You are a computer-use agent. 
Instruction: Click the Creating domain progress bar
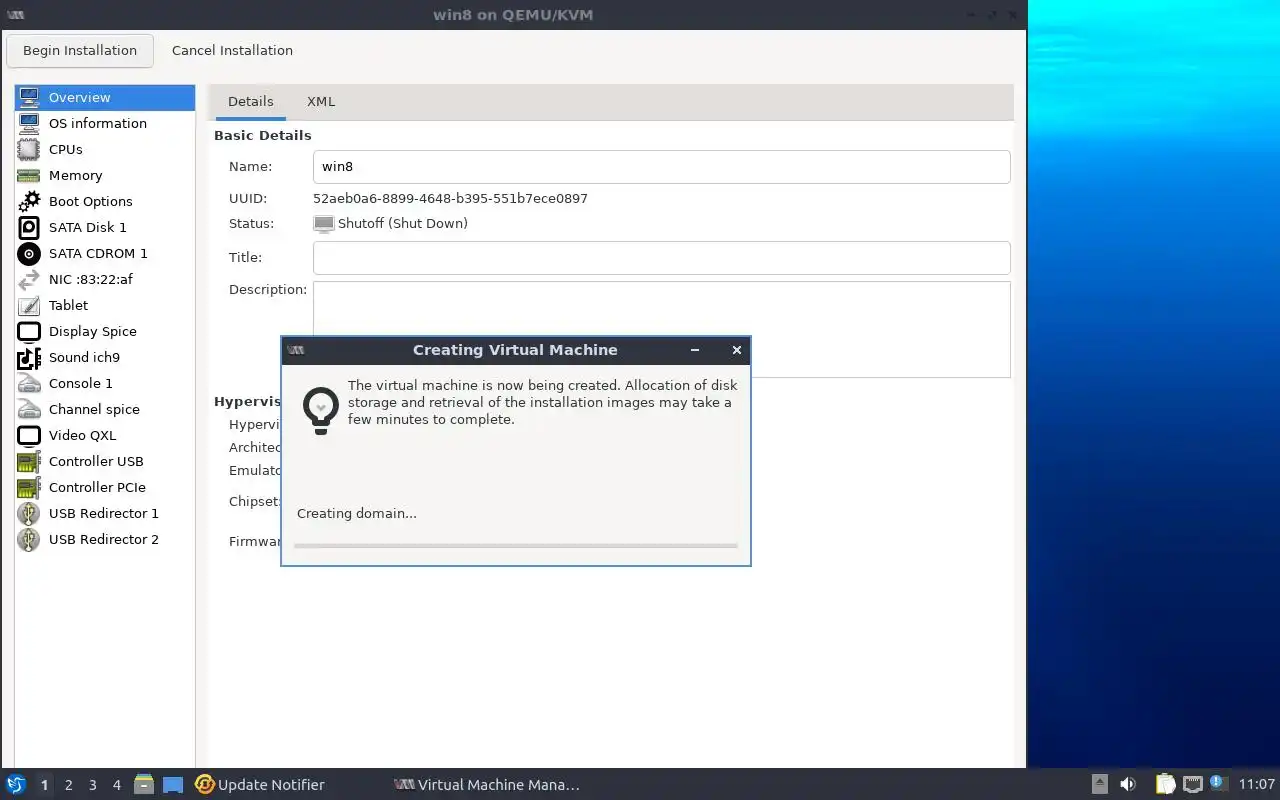[x=516, y=546]
